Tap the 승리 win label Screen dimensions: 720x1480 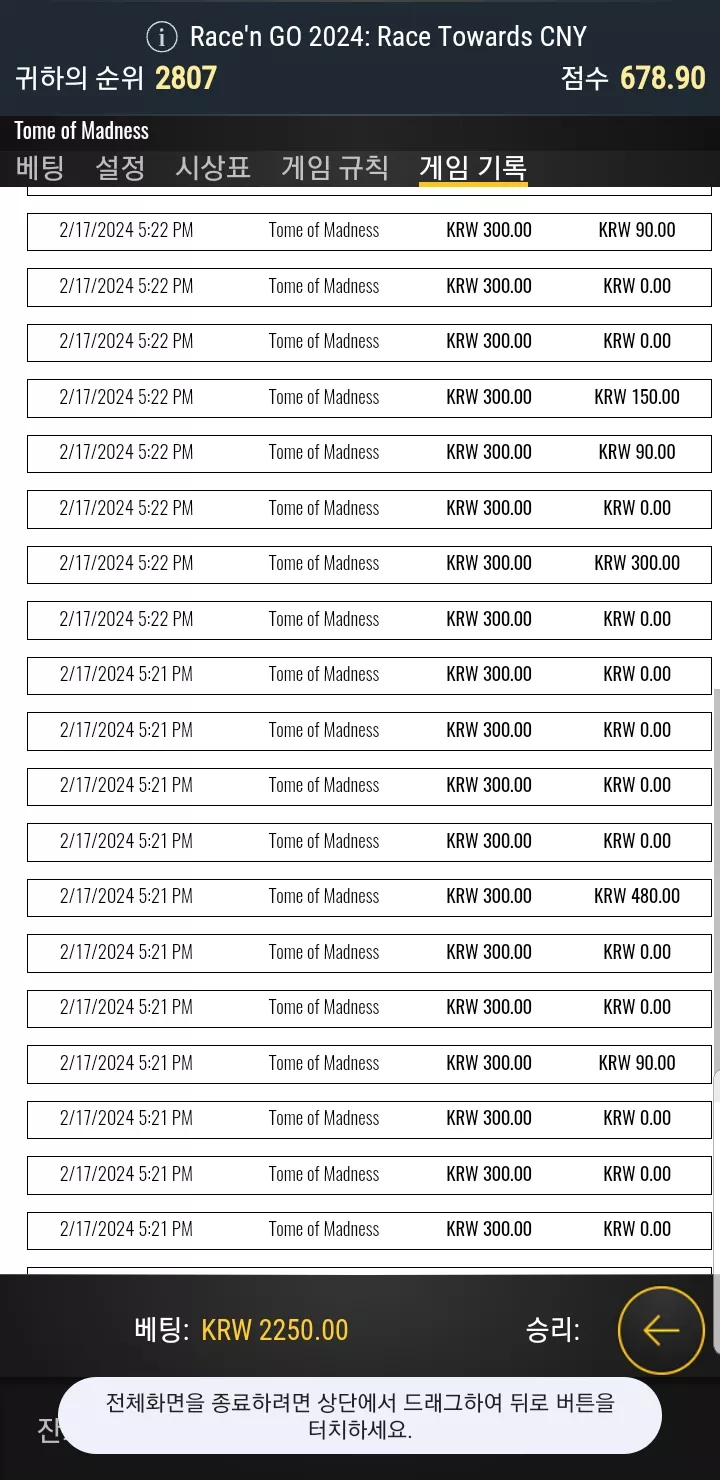pos(552,1330)
